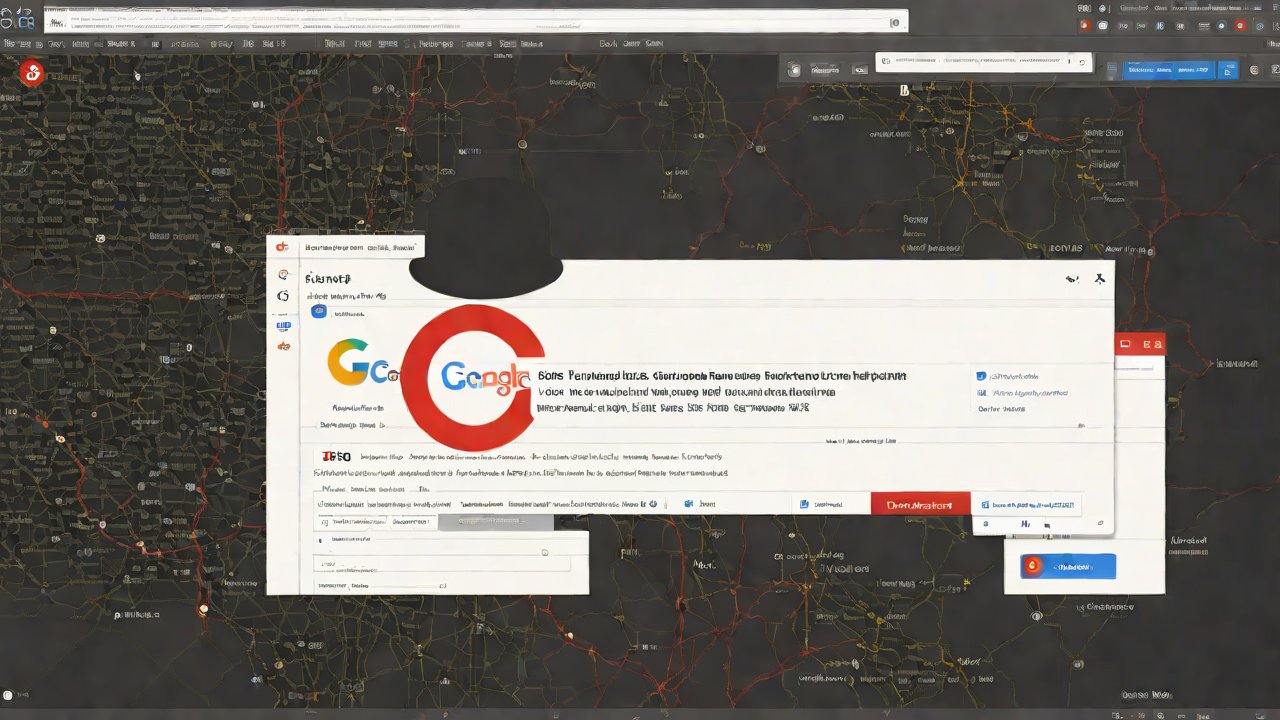The height and width of the screenshot is (720, 1280).
Task: Click the white icon on red side tab
Action: [x=1125, y=344]
